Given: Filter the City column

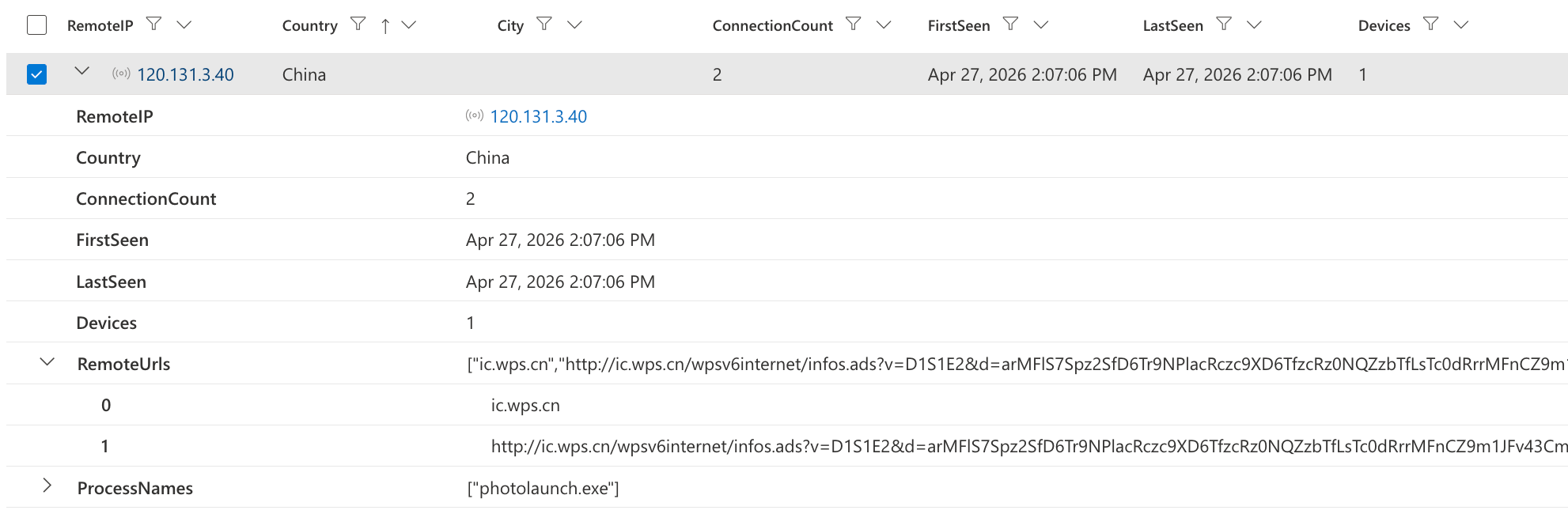Looking at the screenshot, I should click(544, 24).
